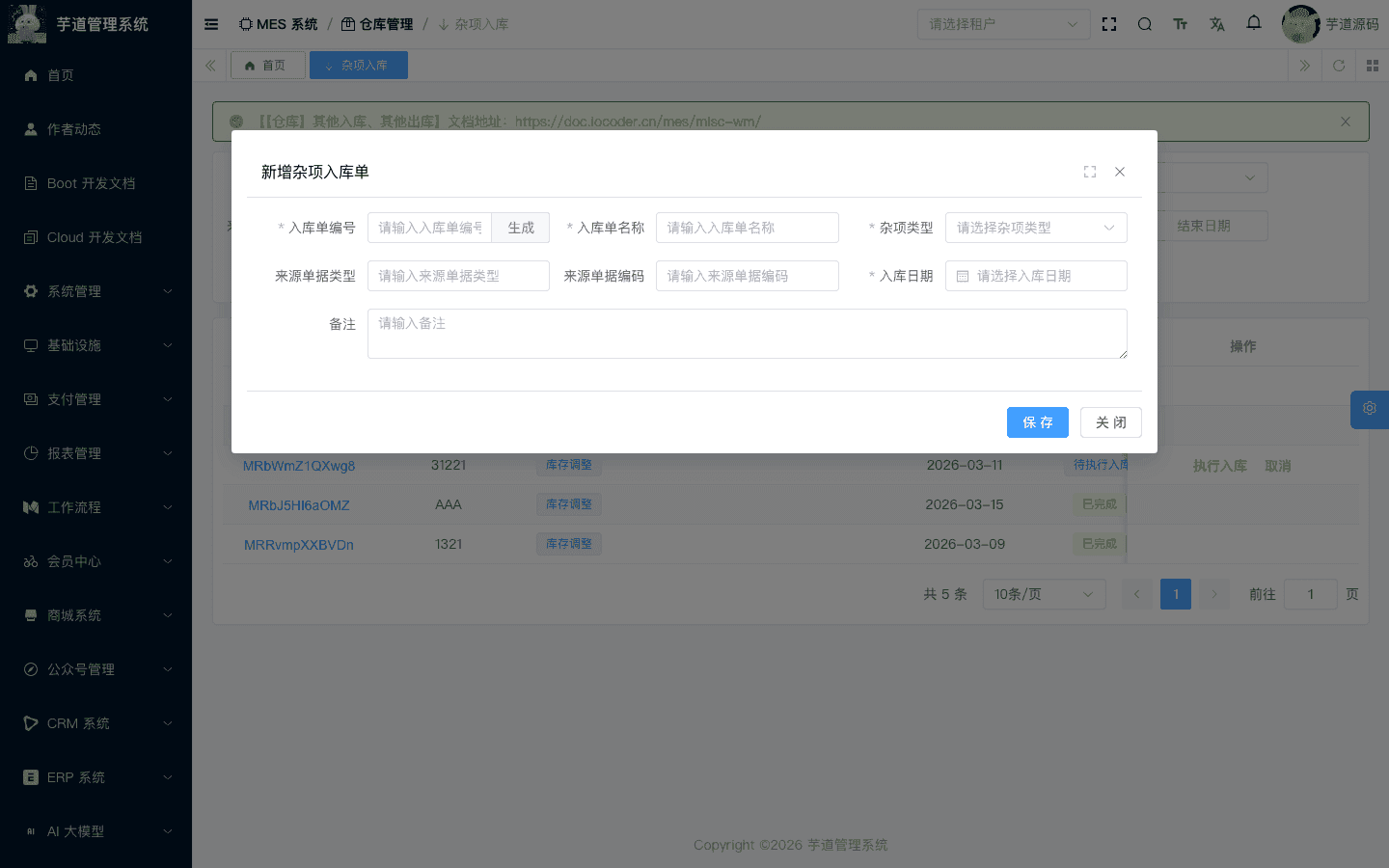Select 基础设施 in the sidebar menu

(x=95, y=344)
